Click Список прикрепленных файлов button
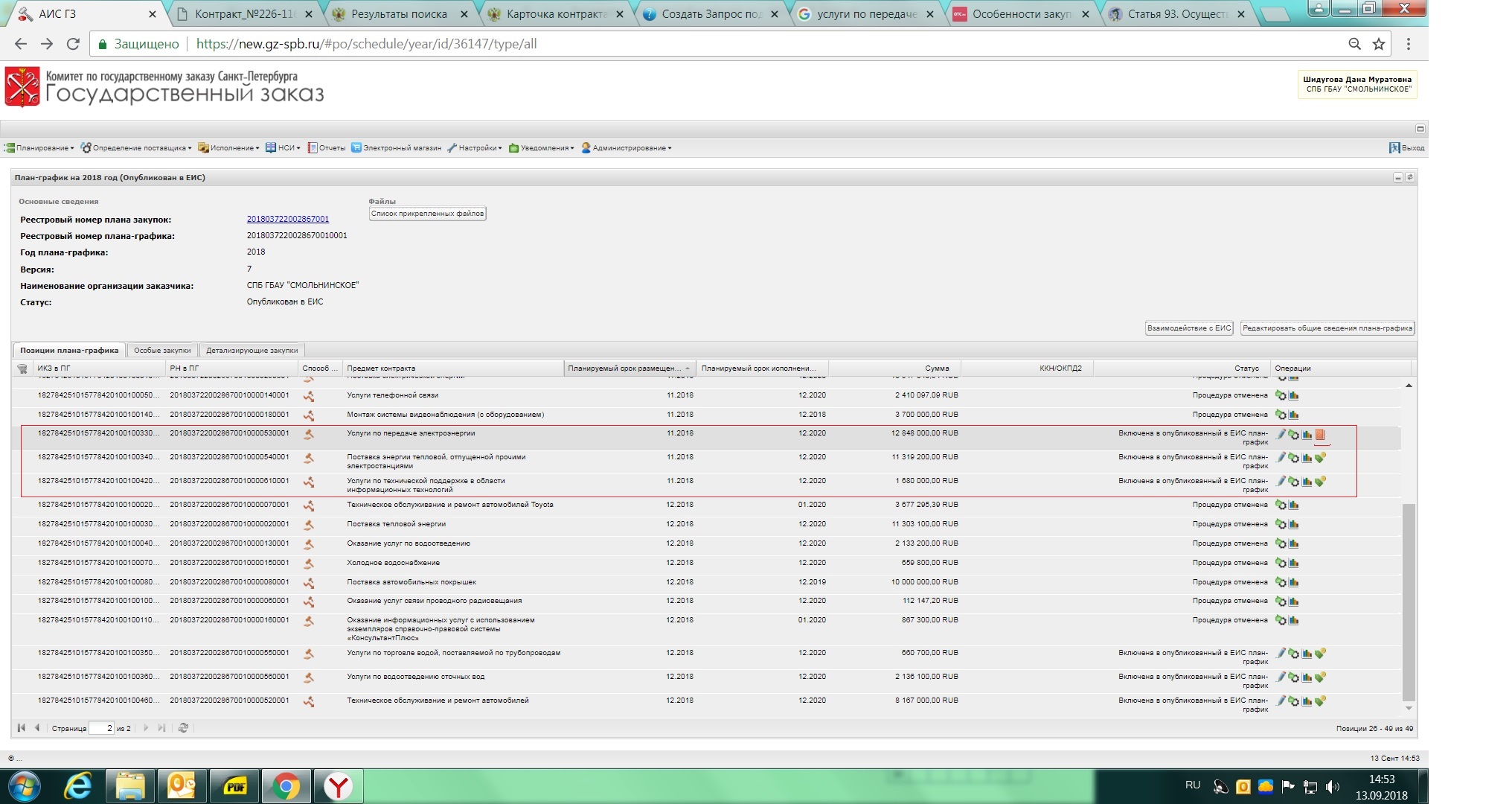The image size is (1512, 804). pos(427,214)
